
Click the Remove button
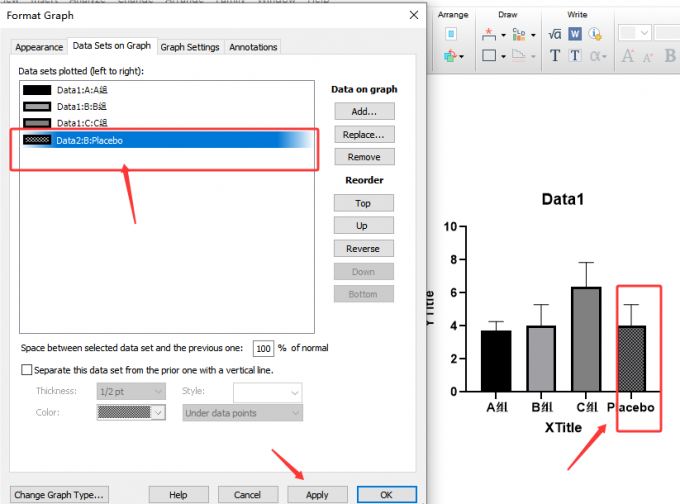tap(364, 157)
